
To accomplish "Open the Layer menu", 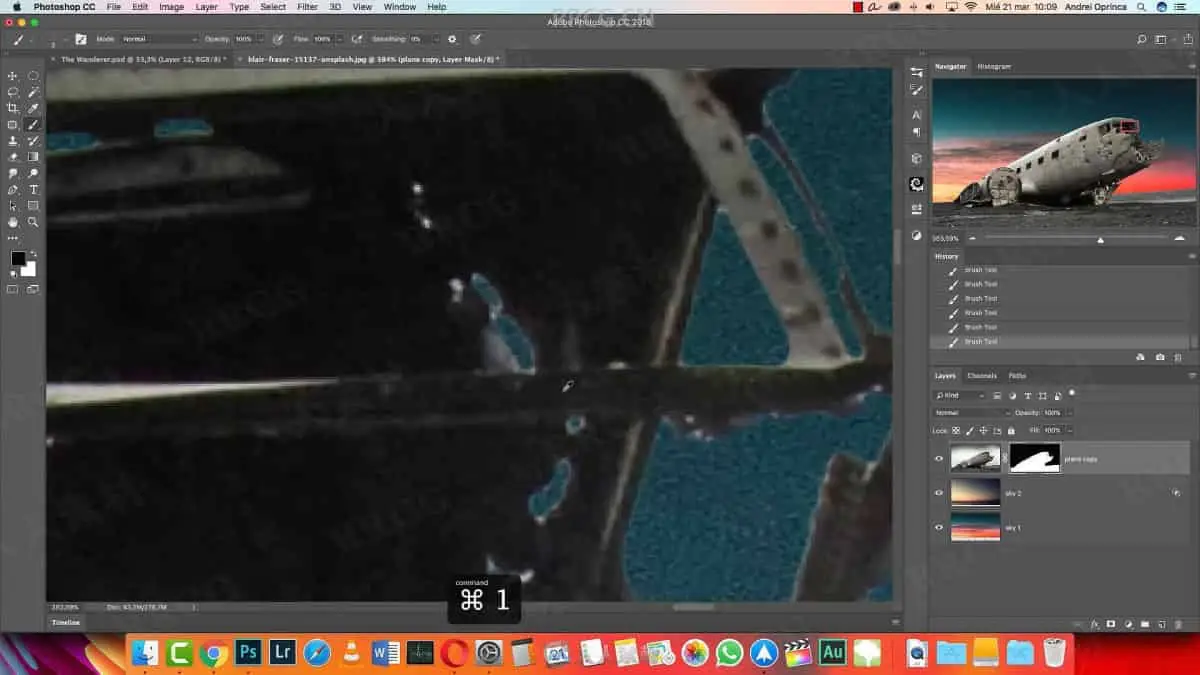I will tap(206, 7).
